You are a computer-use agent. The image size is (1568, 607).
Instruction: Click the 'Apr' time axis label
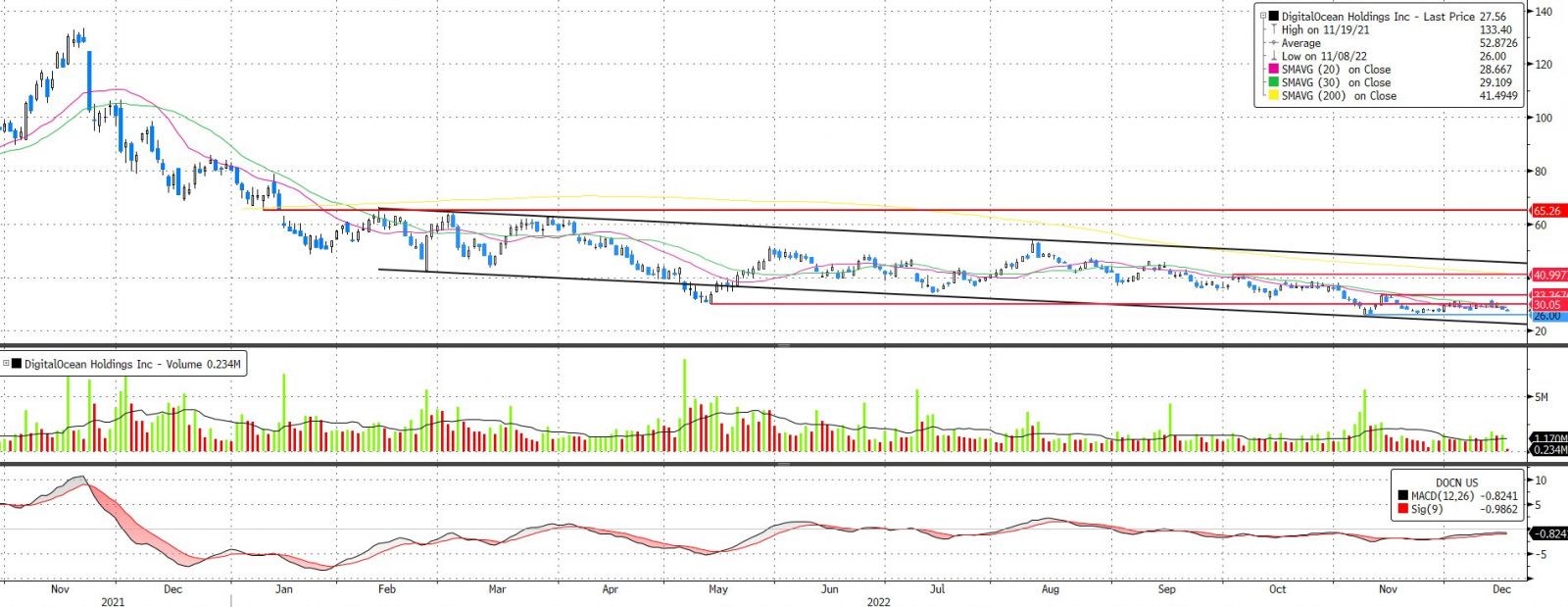(610, 589)
